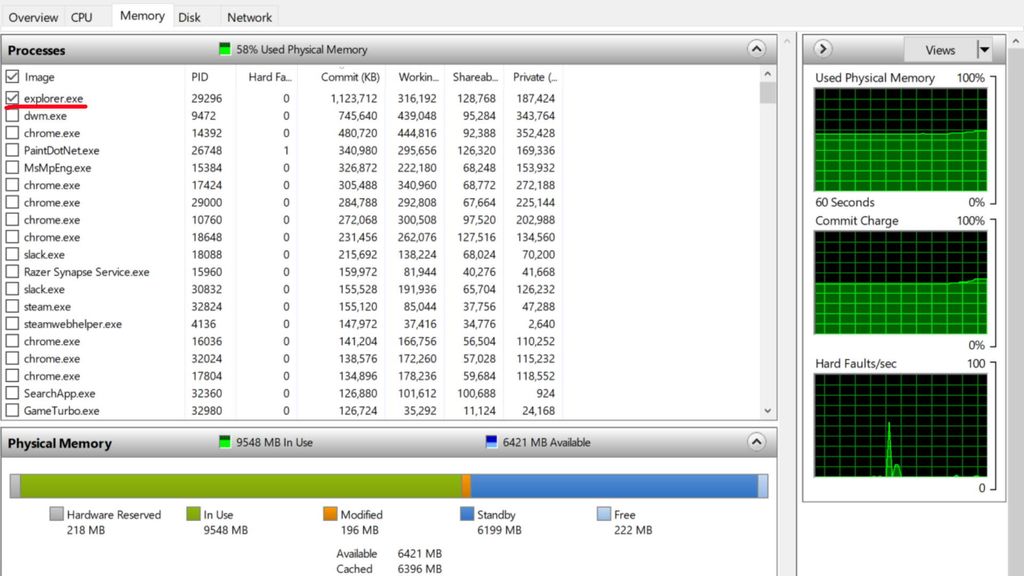Uncheck the Image header checkbox
The width and height of the screenshot is (1024, 576).
14,77
